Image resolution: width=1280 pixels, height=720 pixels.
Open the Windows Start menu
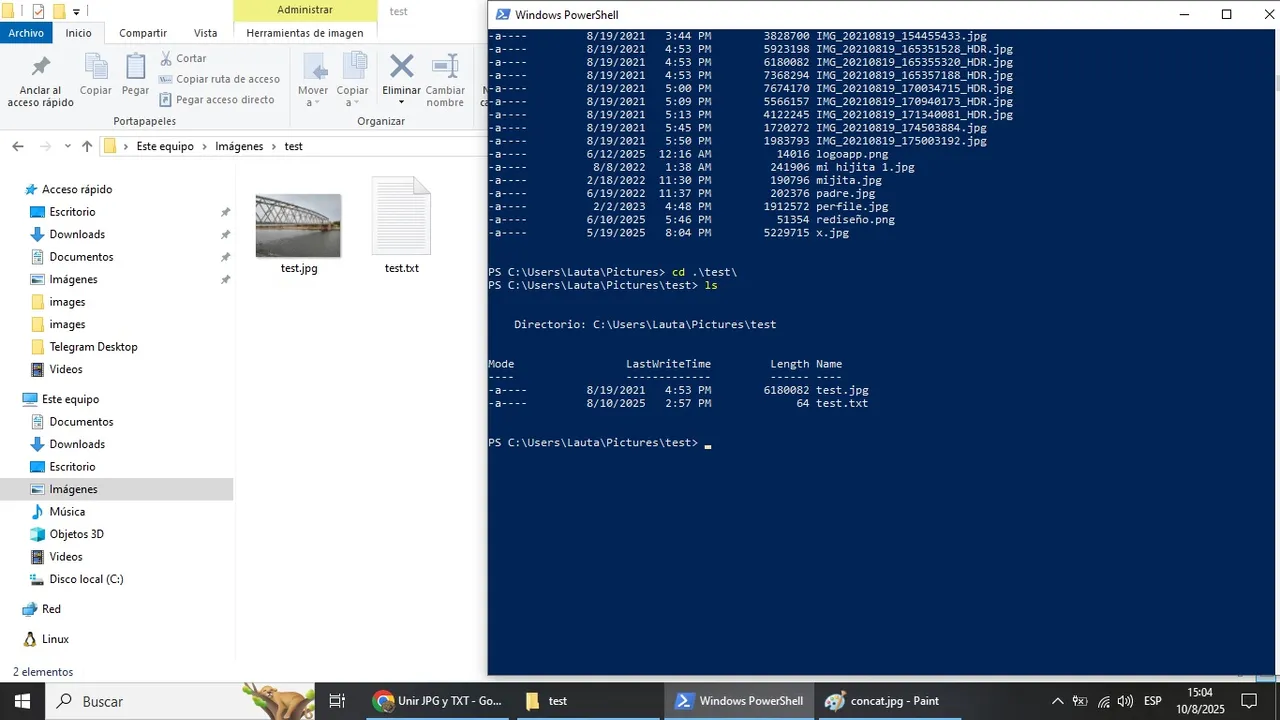(22, 701)
